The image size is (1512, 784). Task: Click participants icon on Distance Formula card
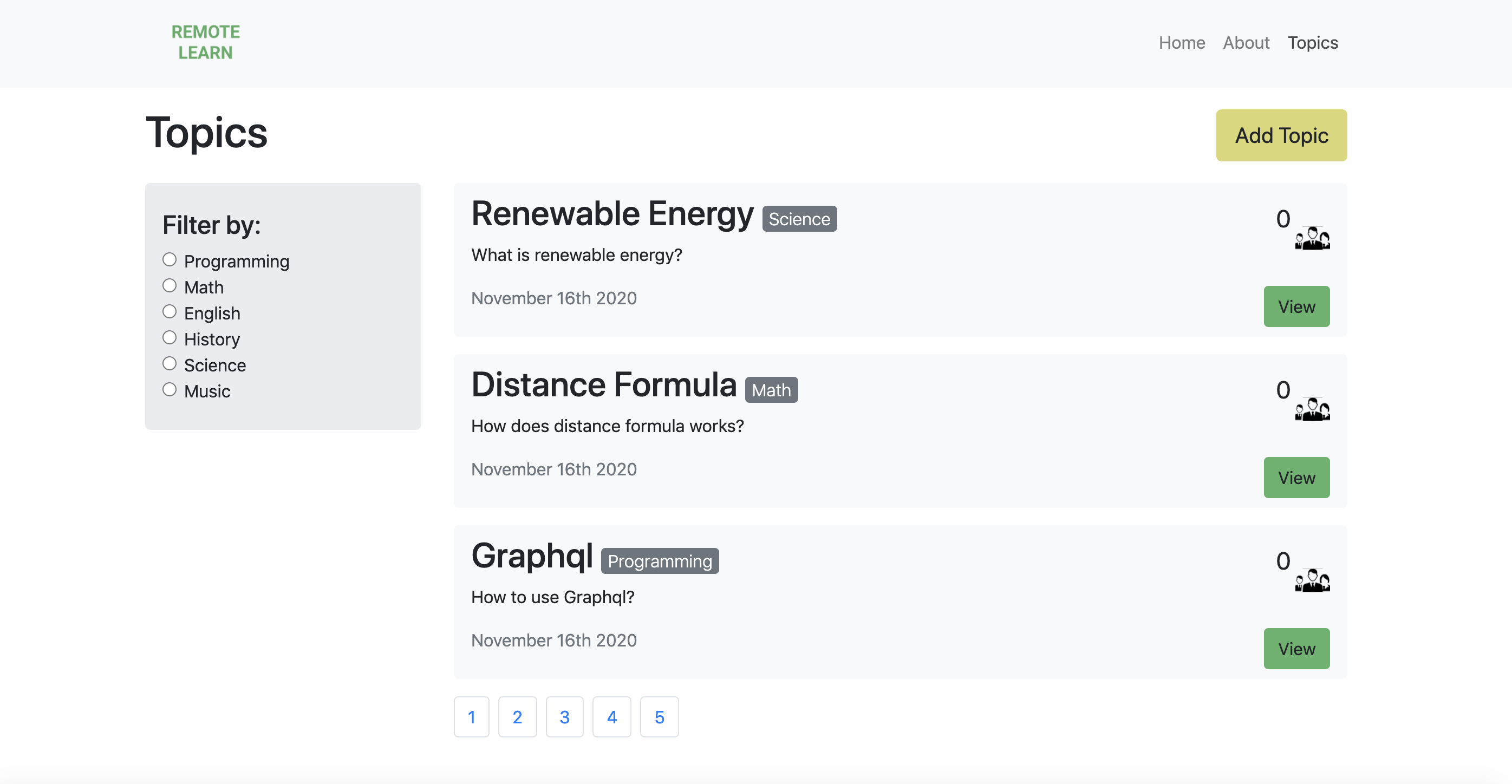coord(1312,410)
